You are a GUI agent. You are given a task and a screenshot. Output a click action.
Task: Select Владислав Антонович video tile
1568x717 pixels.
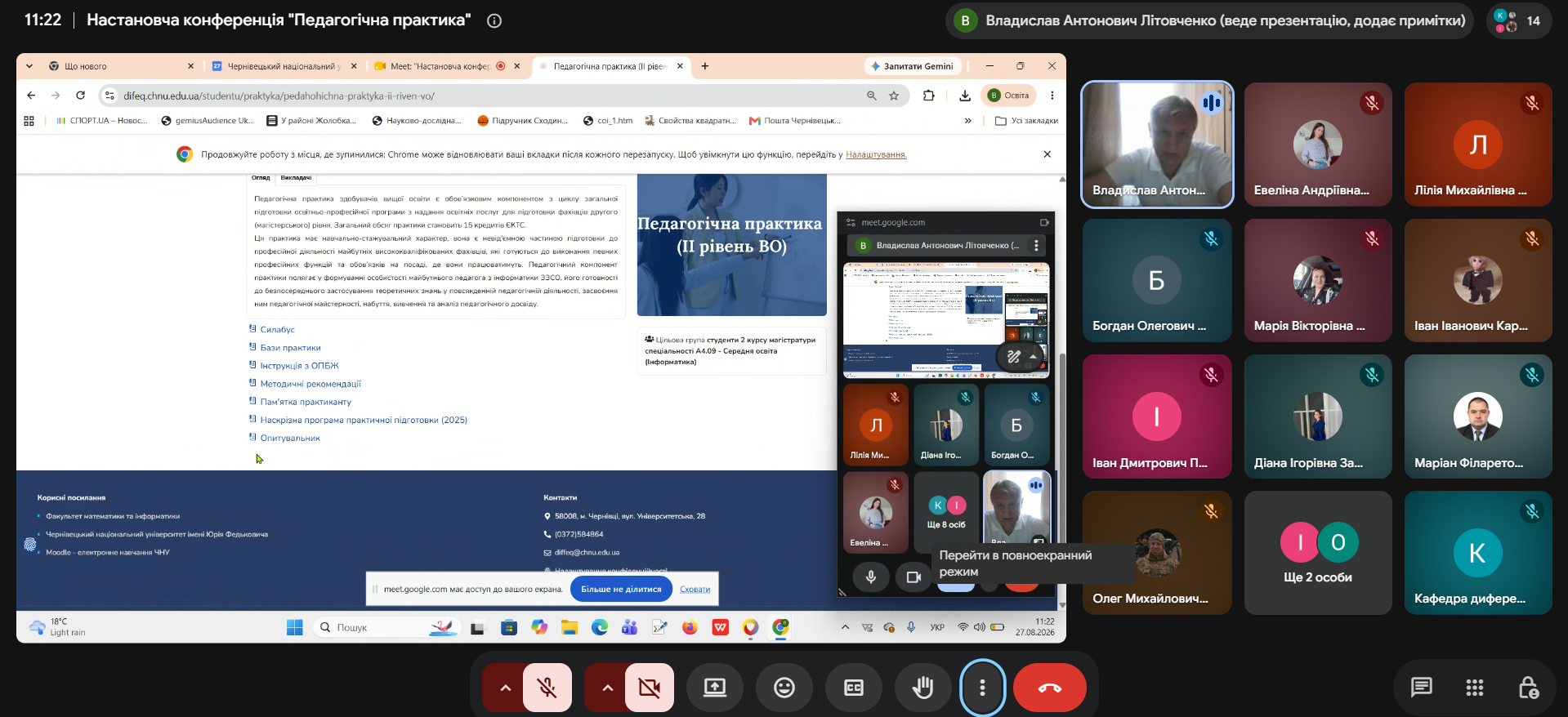(1157, 145)
